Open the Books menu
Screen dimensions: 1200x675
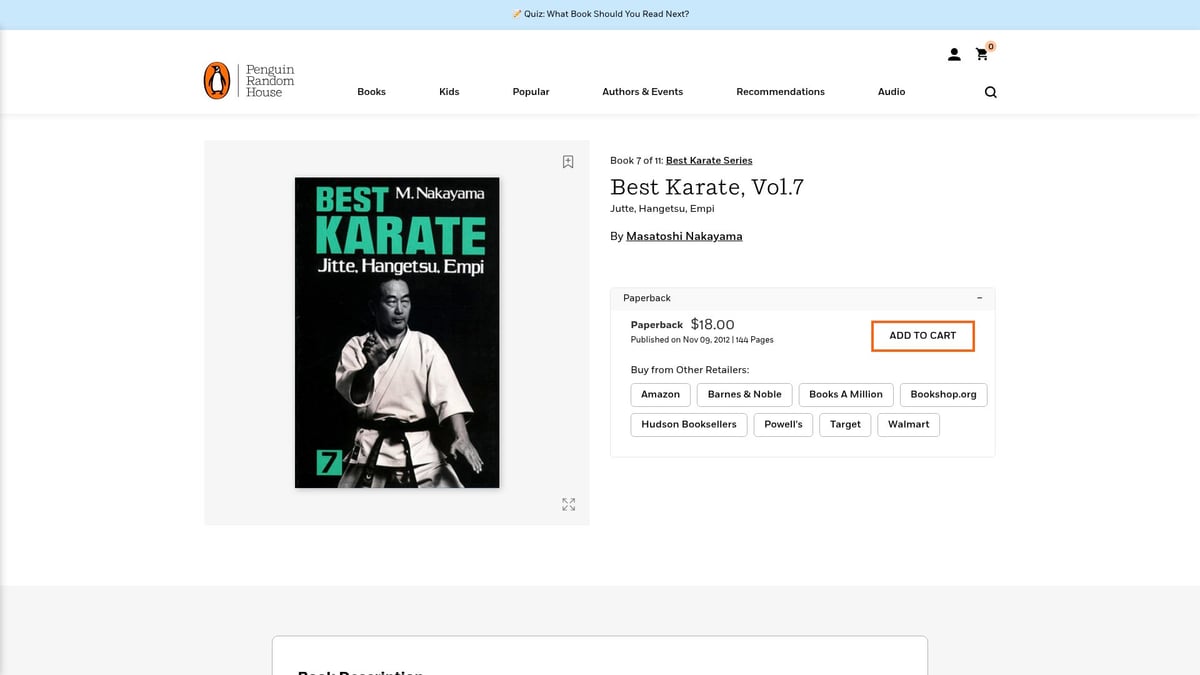pyautogui.click(x=371, y=92)
